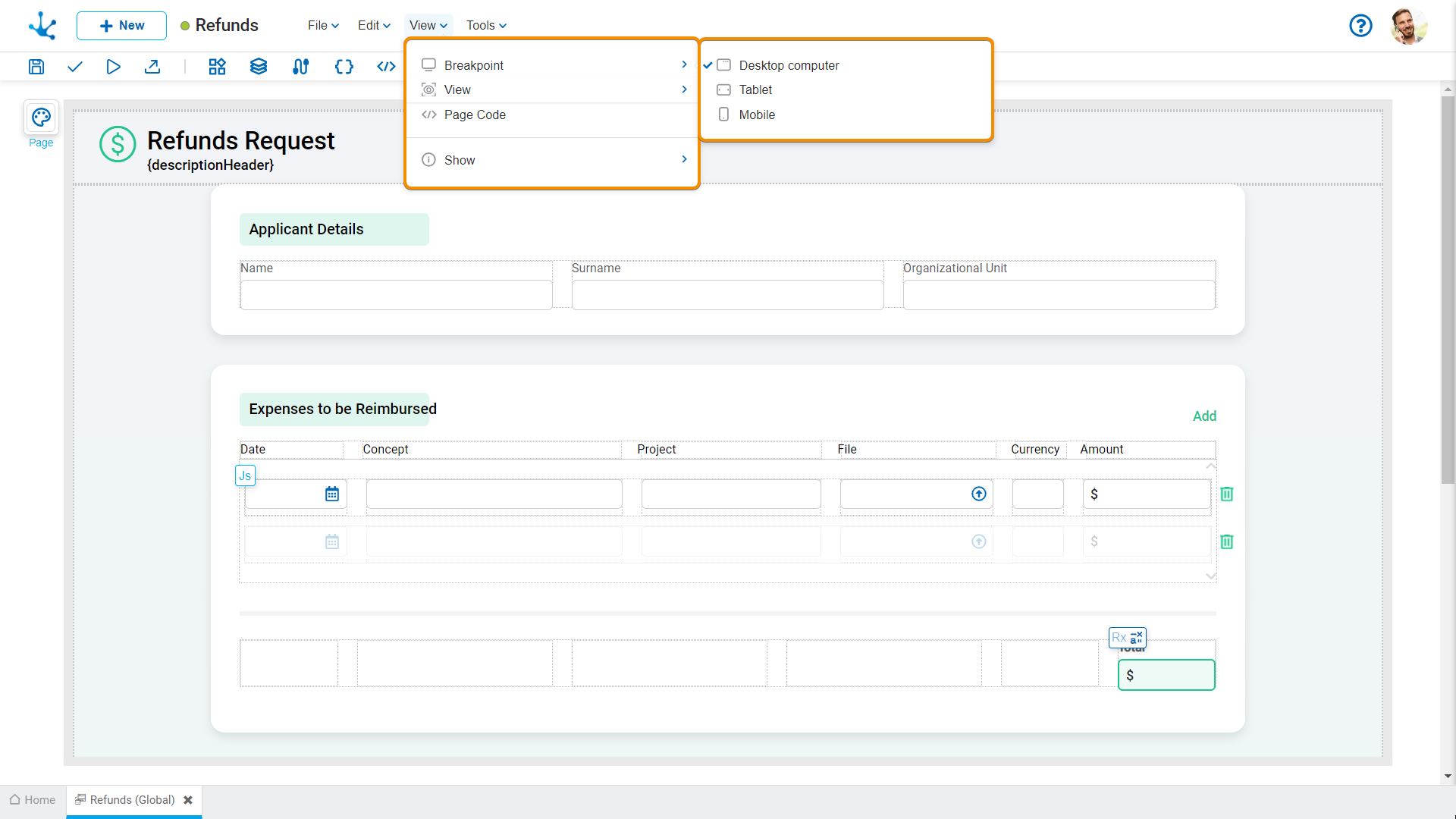Select Tablet breakpoint option
The height and width of the screenshot is (819, 1456).
point(755,89)
